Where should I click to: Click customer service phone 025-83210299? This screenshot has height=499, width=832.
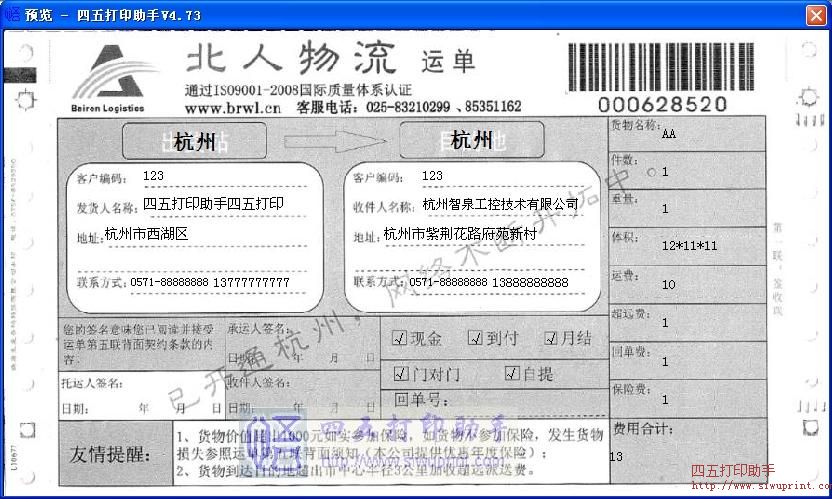408,107
